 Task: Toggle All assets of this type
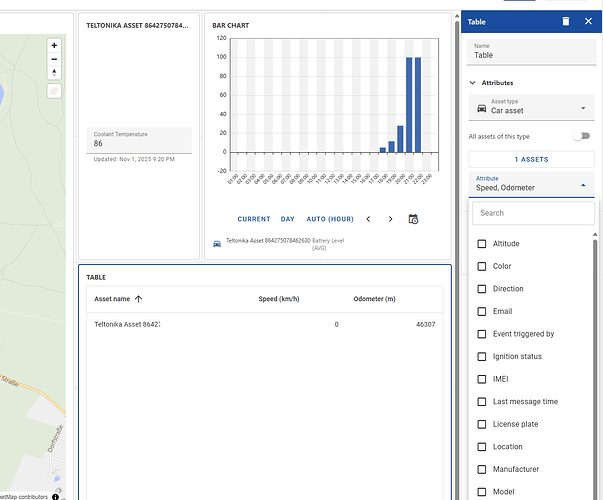tap(580, 136)
